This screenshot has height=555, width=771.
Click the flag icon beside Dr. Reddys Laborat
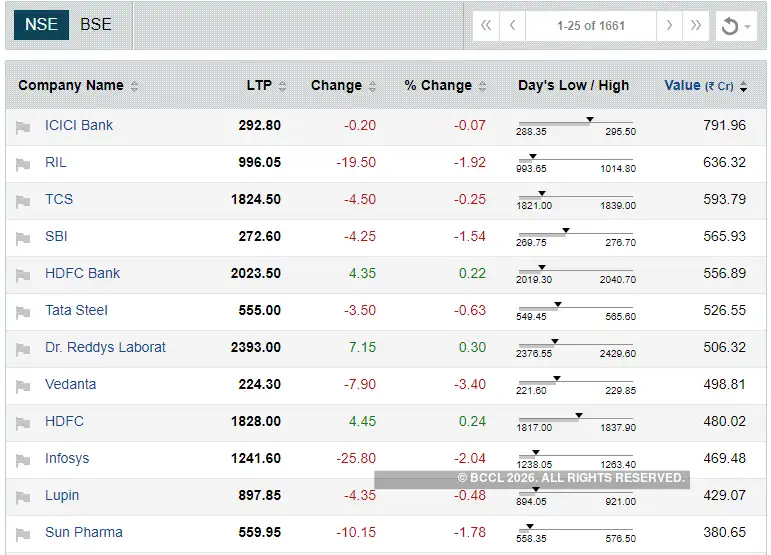pyautogui.click(x=23, y=349)
